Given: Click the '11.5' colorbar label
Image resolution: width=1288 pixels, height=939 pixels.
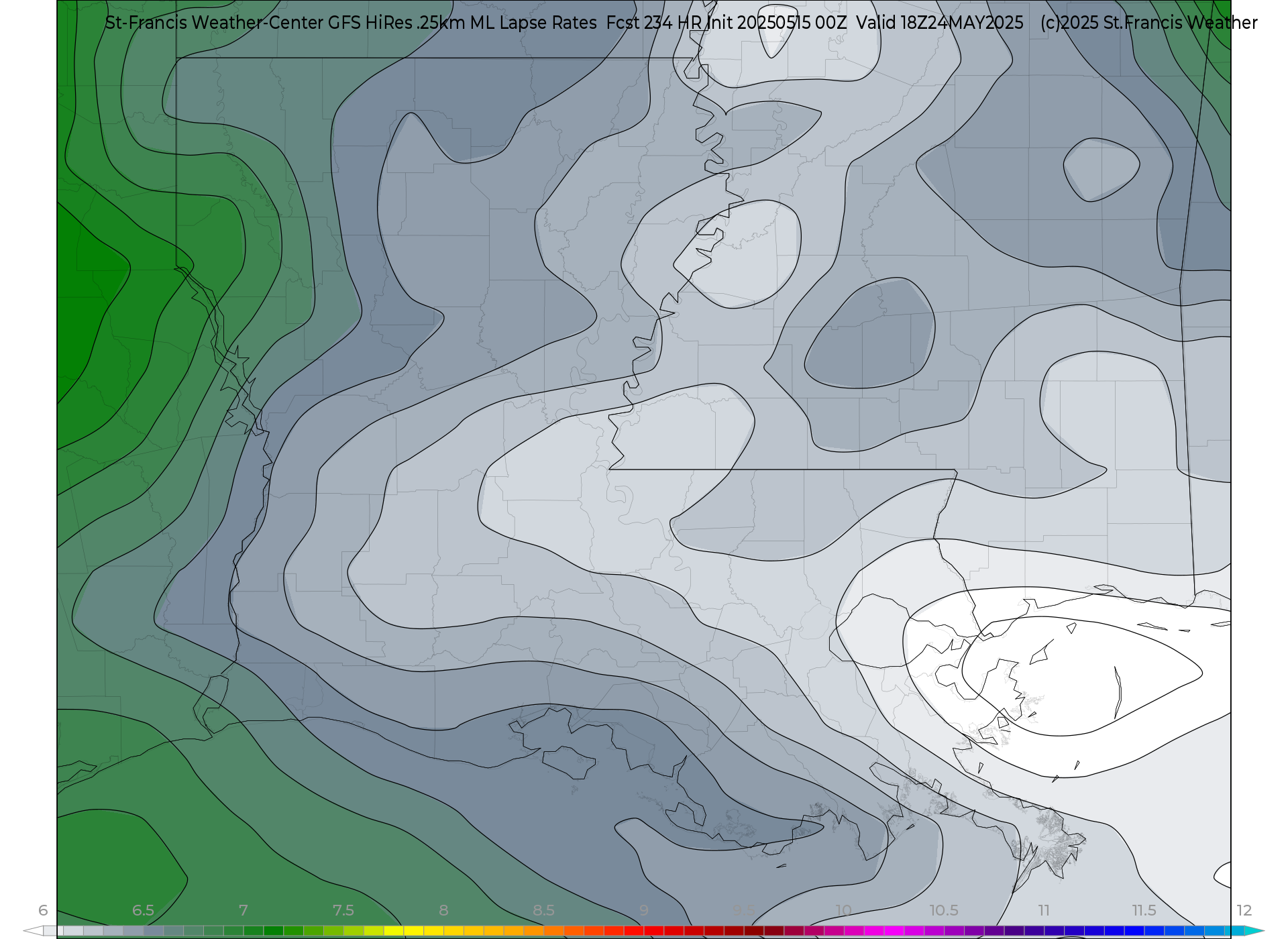Looking at the screenshot, I should (1144, 910).
